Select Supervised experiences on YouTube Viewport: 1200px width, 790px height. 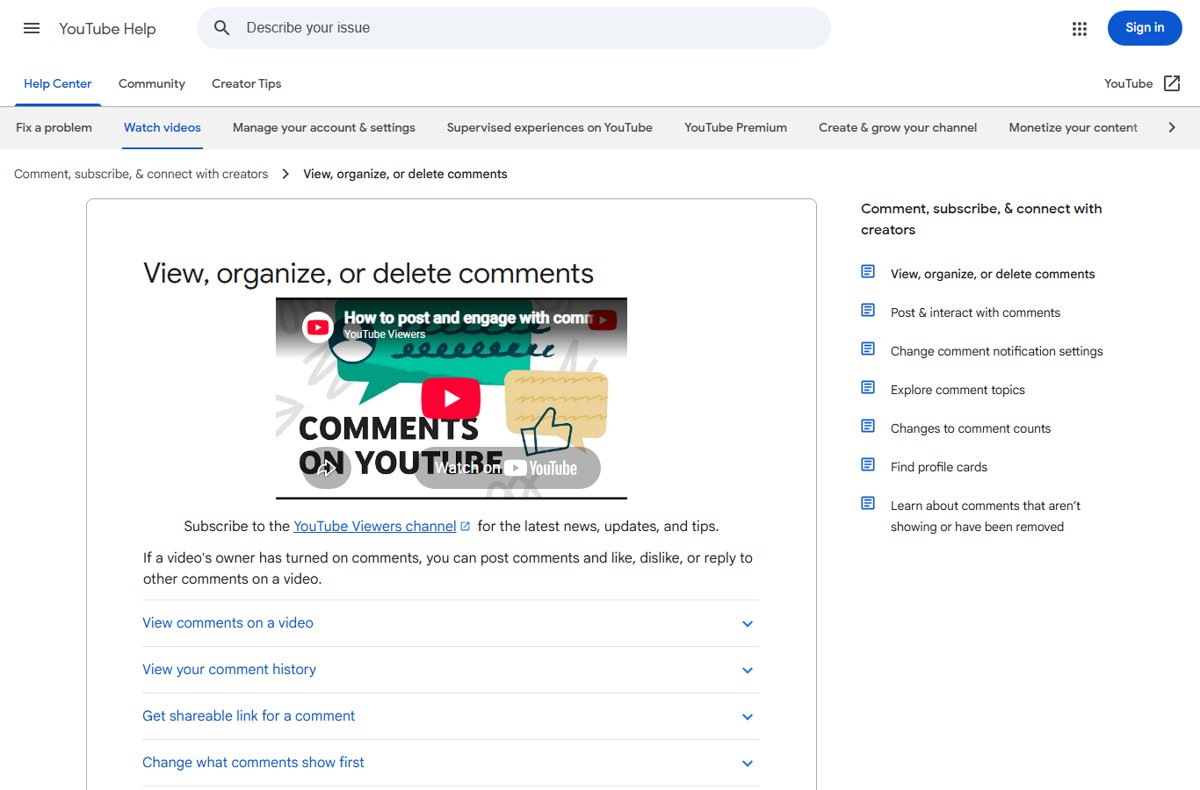pos(549,128)
